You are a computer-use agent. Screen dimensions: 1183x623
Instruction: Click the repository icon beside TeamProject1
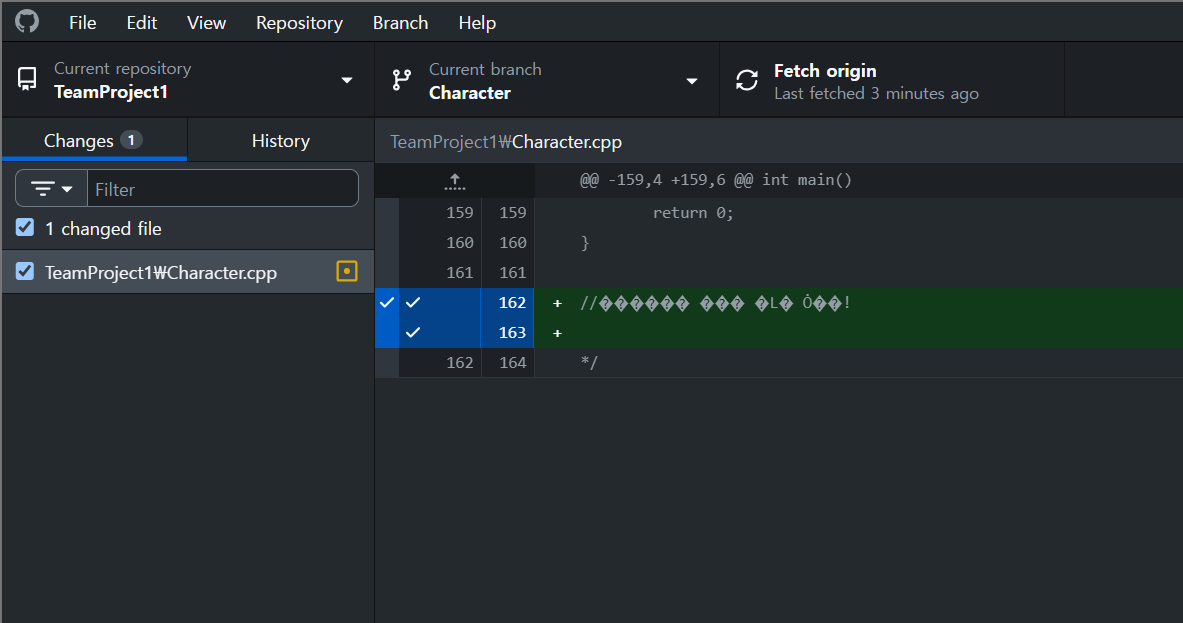[x=27, y=79]
